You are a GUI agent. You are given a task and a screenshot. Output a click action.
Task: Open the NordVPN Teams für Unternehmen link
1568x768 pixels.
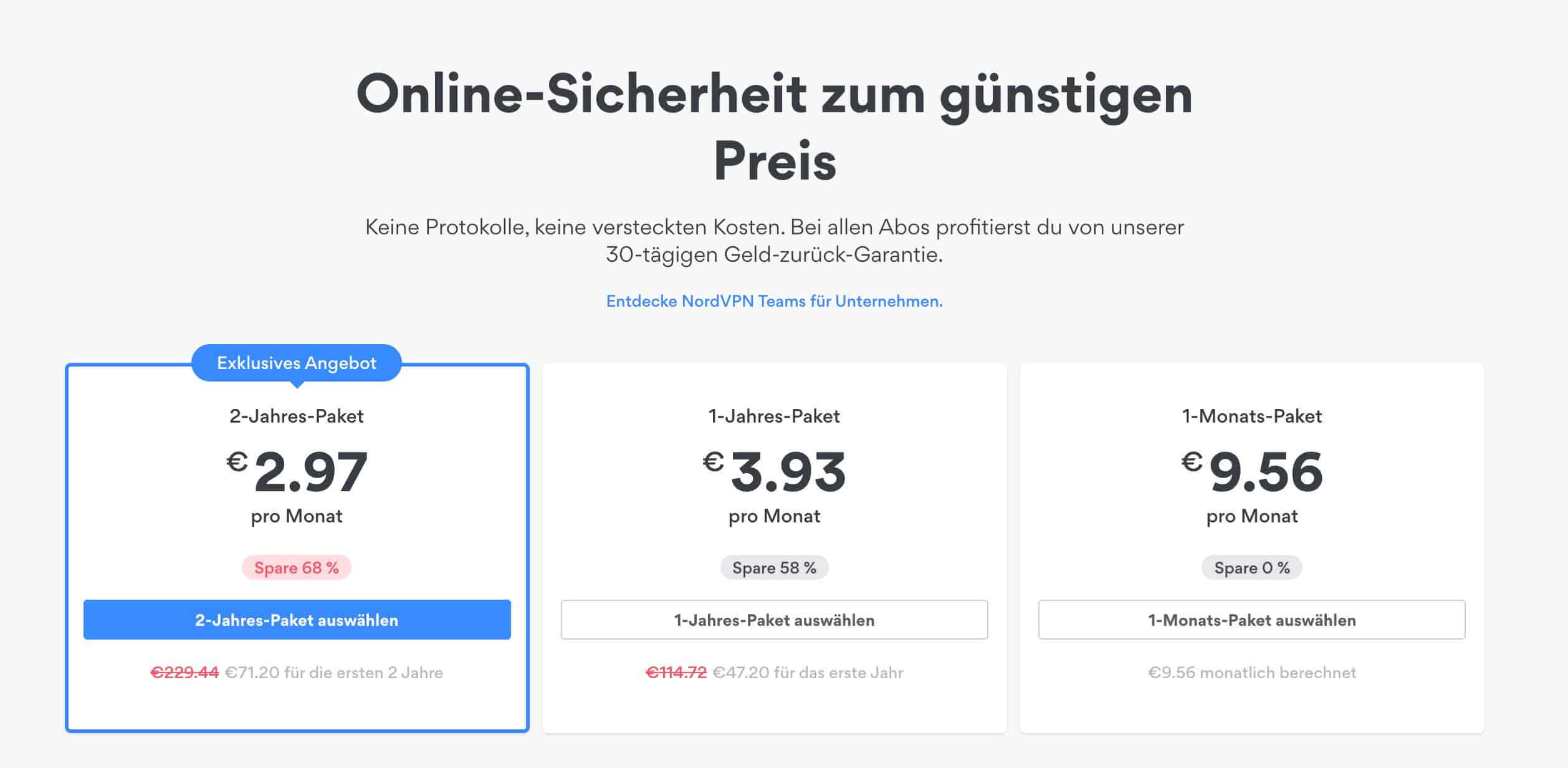click(774, 301)
